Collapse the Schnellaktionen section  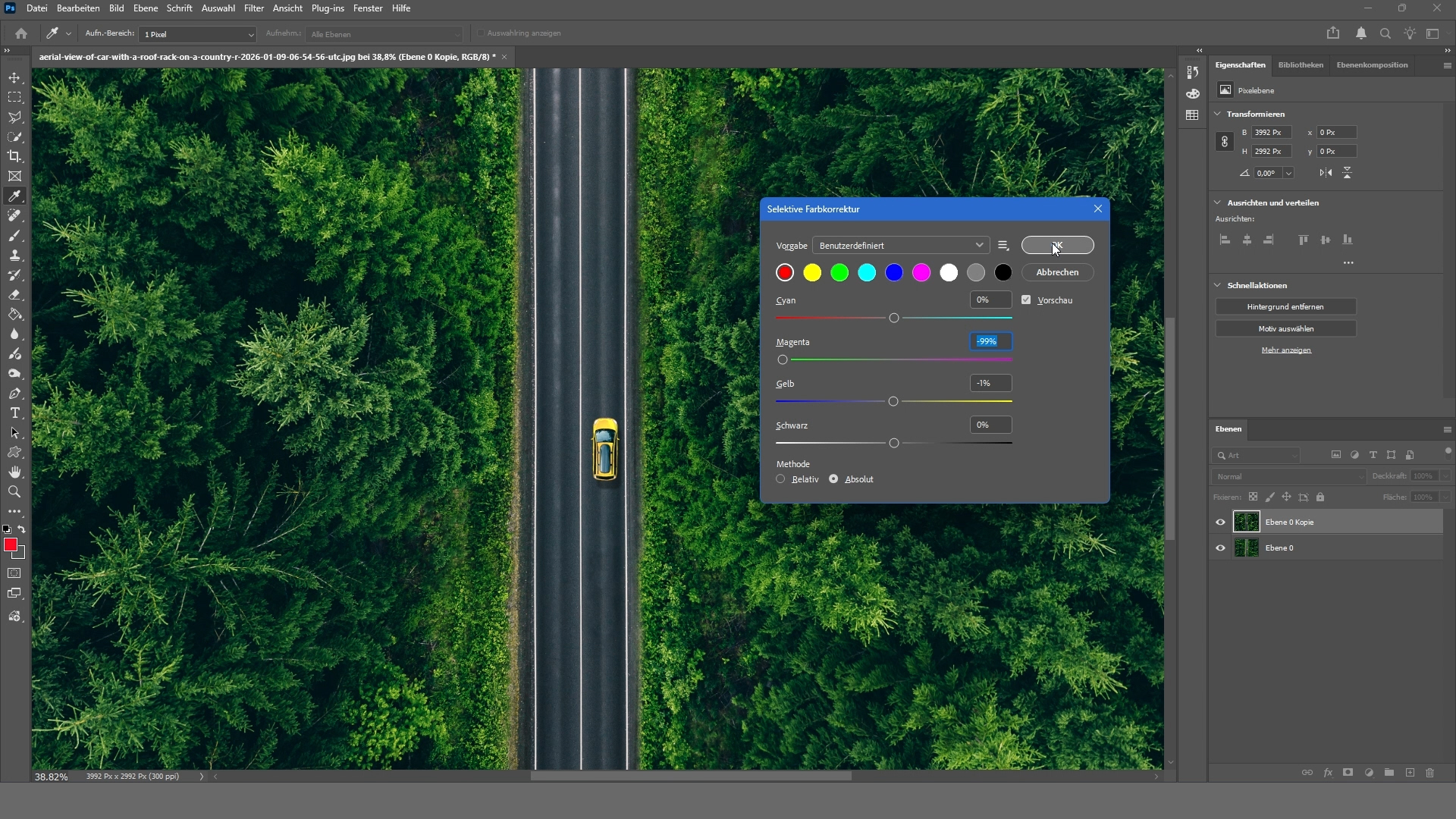(1218, 286)
